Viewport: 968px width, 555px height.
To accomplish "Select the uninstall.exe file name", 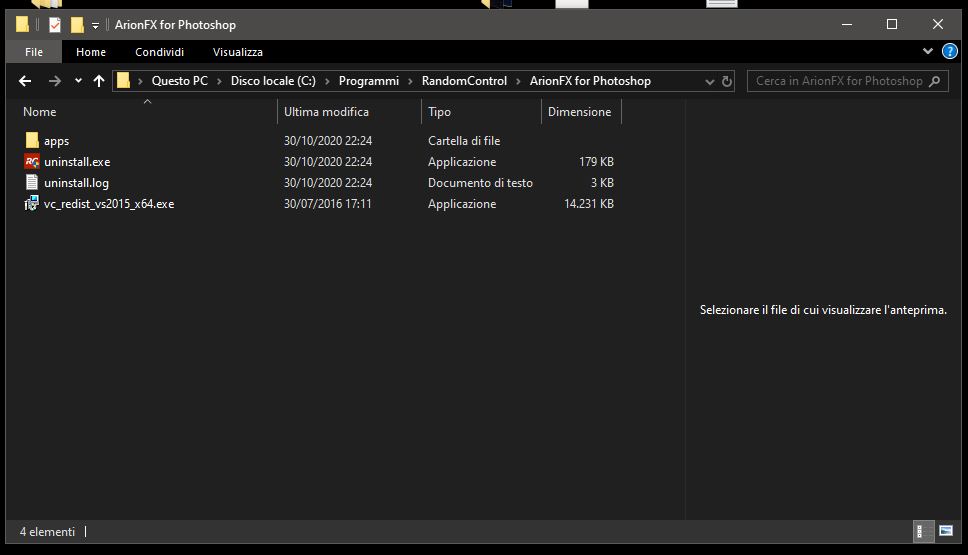I will click(x=77, y=162).
